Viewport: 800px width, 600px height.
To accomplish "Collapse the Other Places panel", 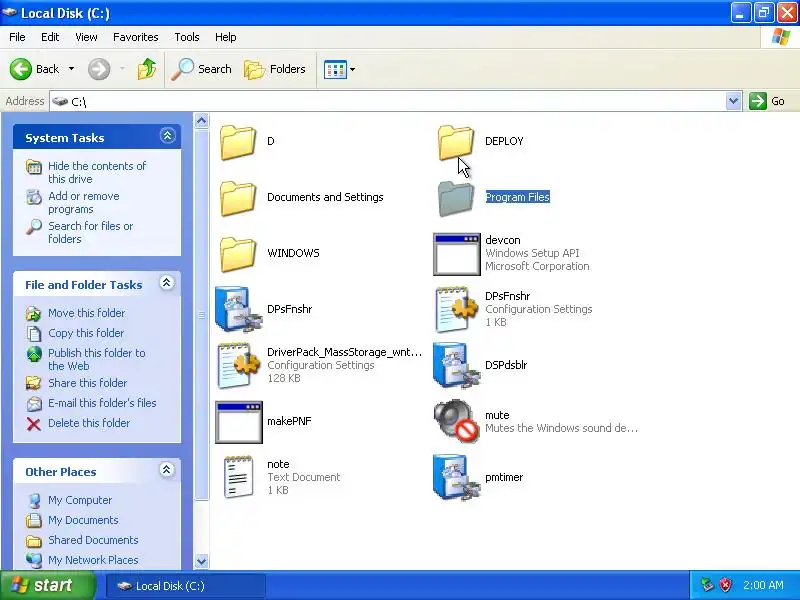I will [166, 470].
